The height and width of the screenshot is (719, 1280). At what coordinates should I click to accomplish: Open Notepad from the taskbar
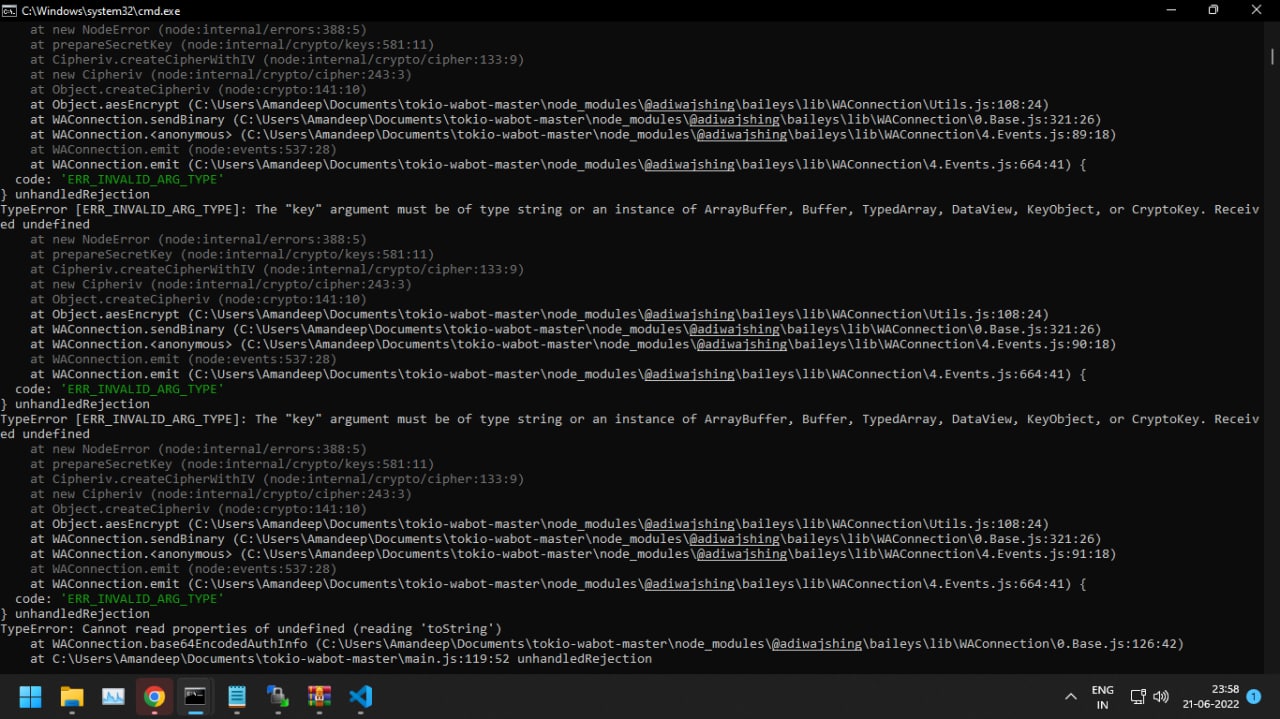coord(237,696)
